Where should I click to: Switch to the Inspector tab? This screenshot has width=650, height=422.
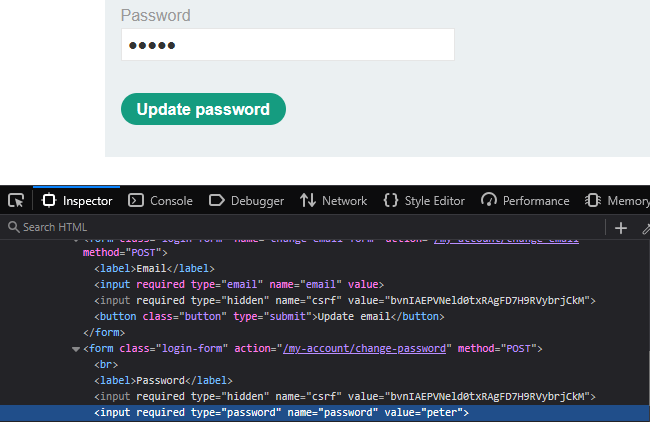click(x=77, y=201)
